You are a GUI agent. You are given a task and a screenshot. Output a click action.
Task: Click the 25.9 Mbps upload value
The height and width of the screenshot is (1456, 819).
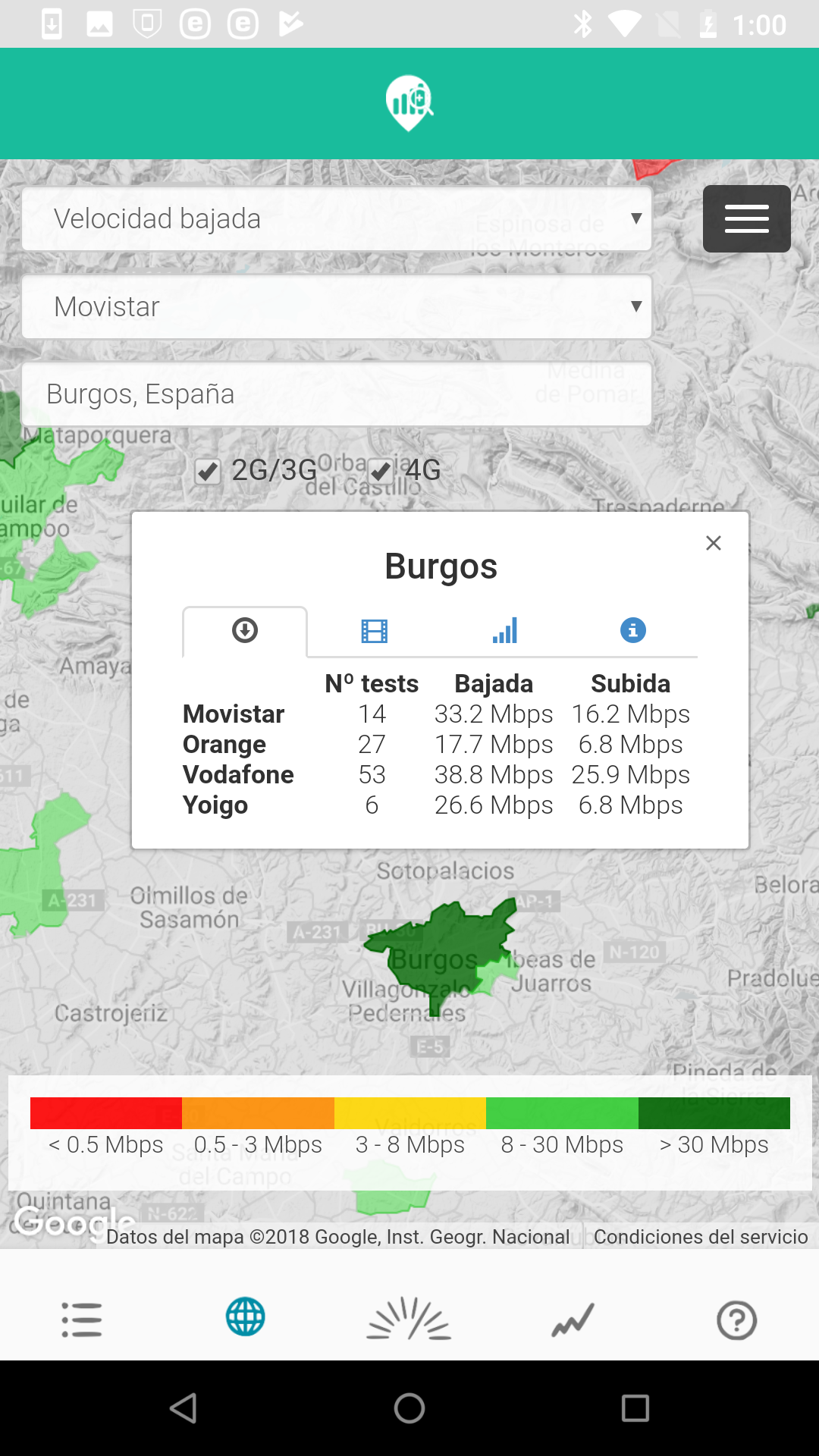click(x=631, y=775)
